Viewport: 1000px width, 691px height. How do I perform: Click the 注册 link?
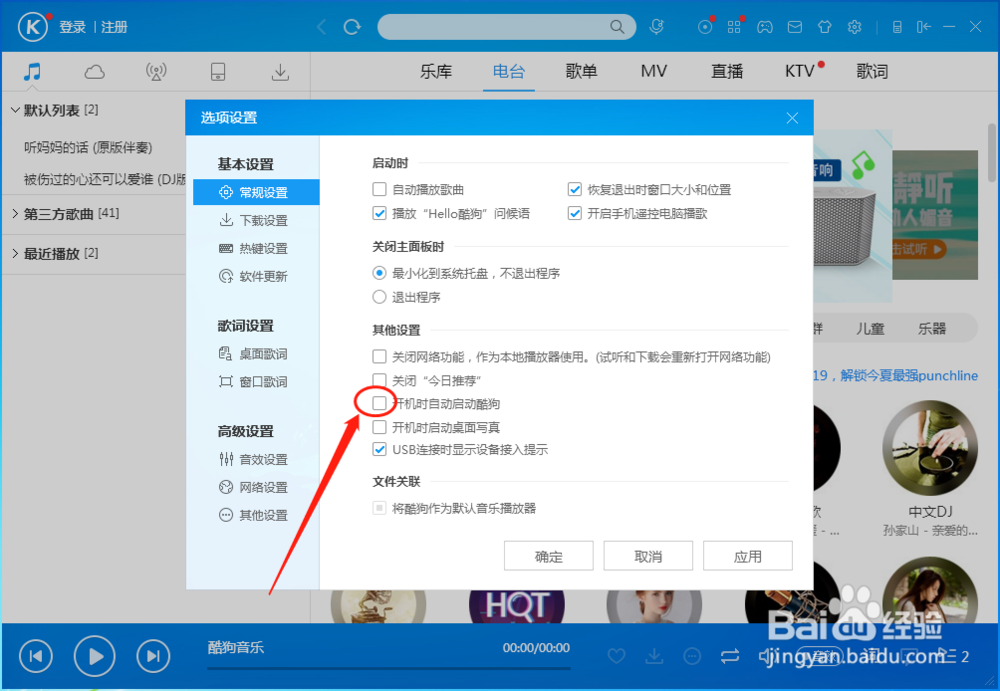pyautogui.click(x=114, y=27)
